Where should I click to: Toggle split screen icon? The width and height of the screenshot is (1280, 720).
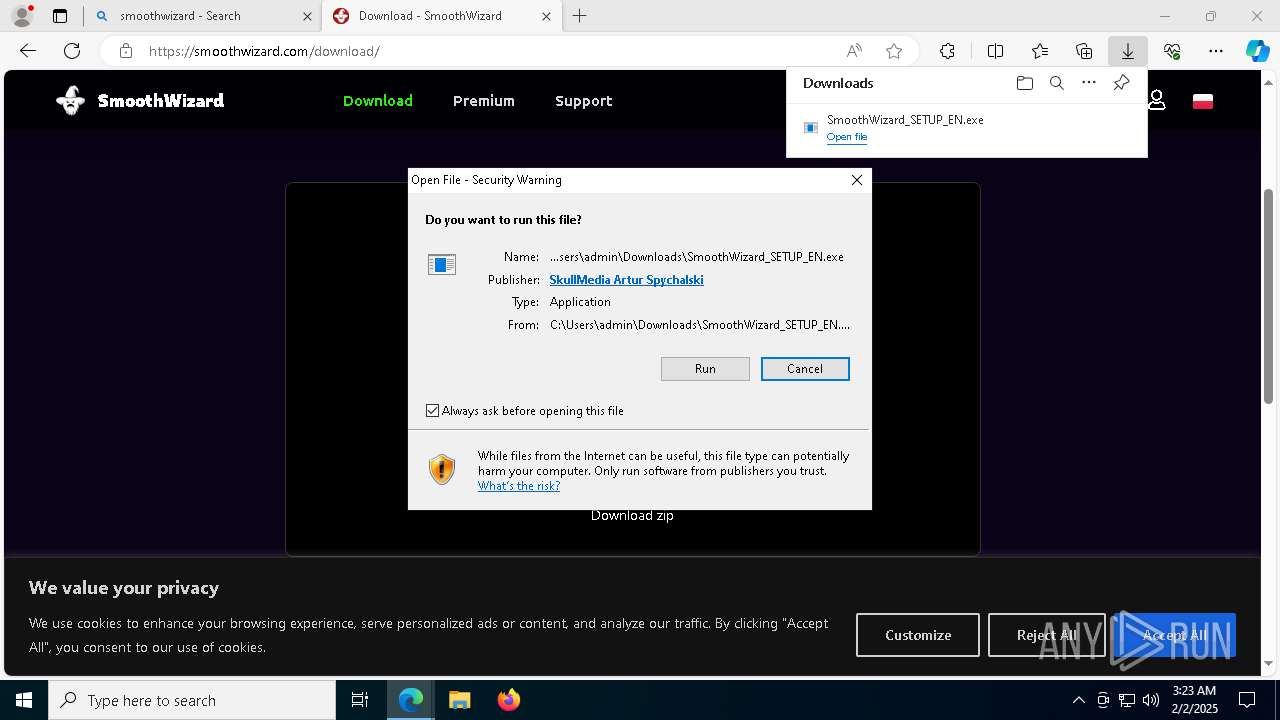995,51
